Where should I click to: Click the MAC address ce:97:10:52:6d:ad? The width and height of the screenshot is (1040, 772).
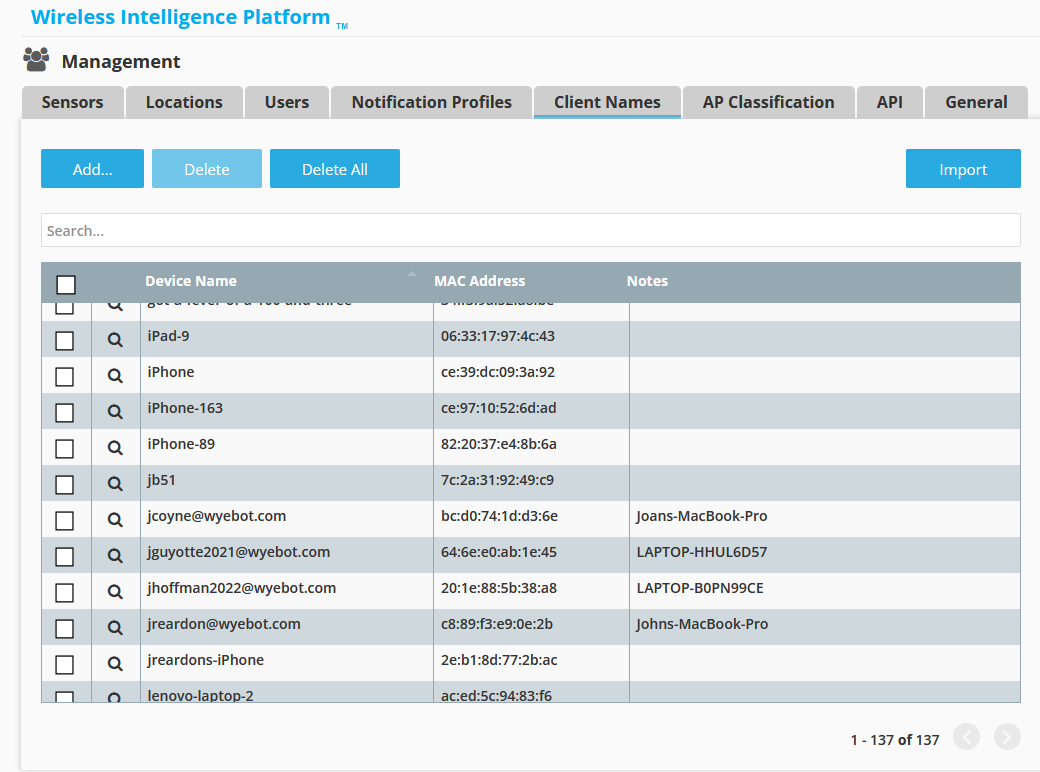499,408
